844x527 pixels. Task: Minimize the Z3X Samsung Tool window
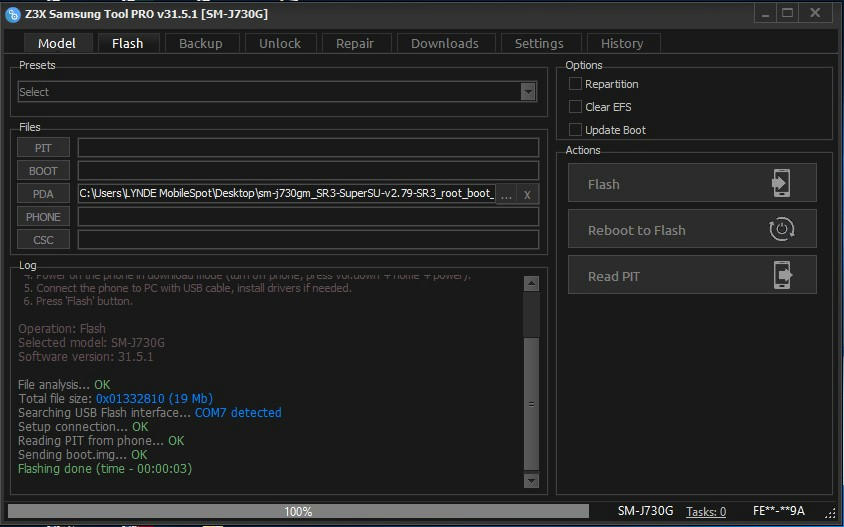pyautogui.click(x=765, y=14)
